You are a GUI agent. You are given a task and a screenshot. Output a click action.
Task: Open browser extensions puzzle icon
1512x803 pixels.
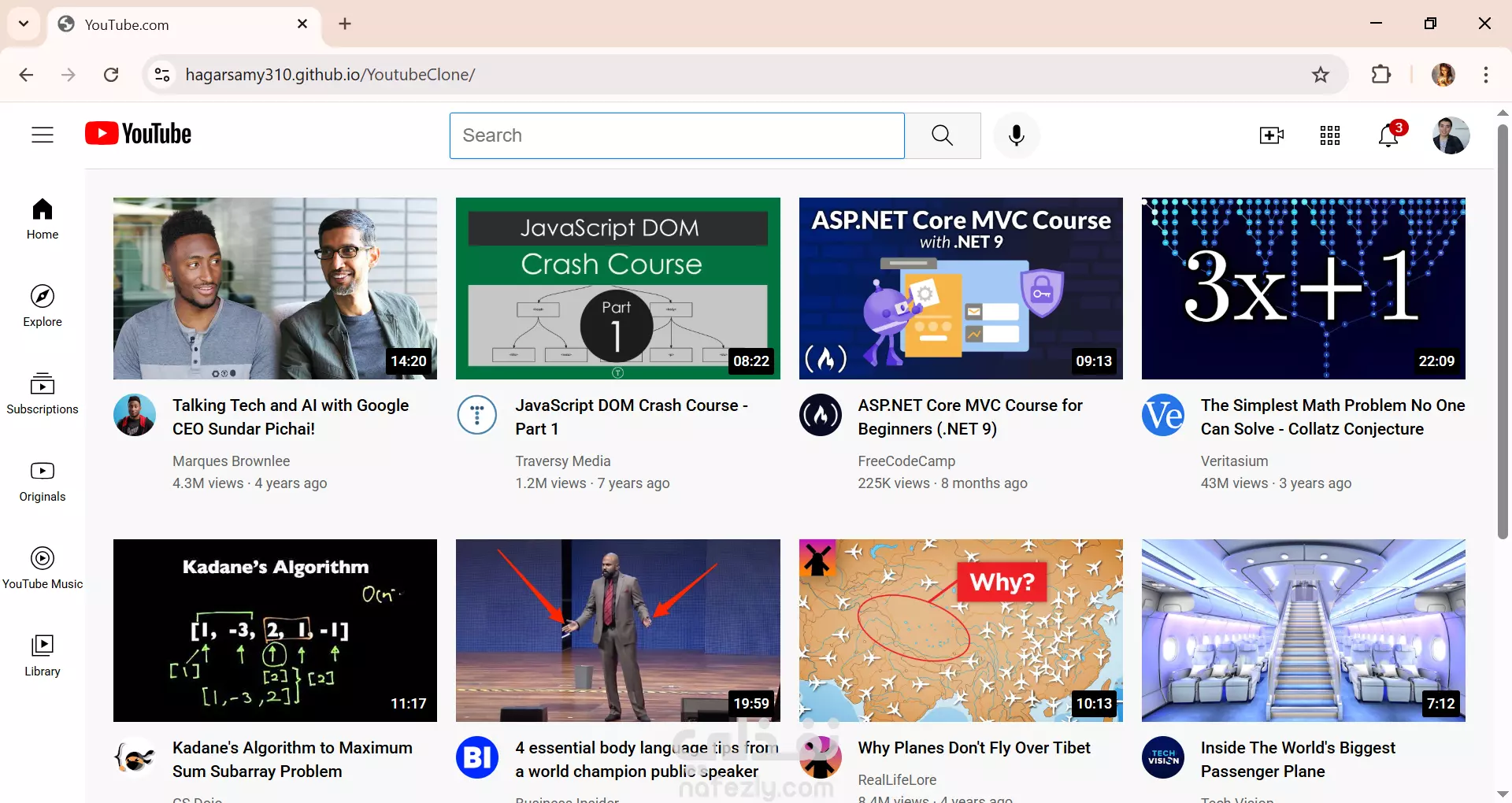1381,75
